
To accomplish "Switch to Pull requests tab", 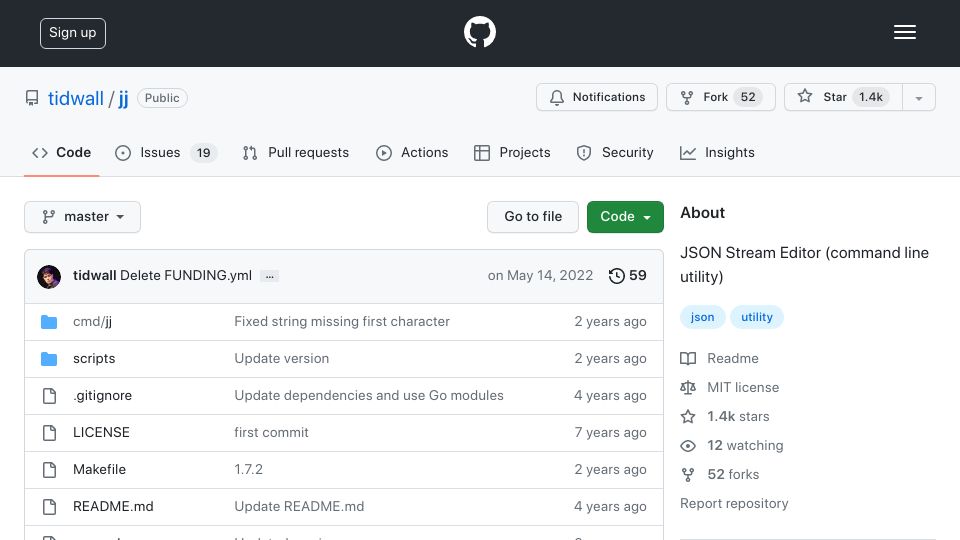I will [296, 152].
